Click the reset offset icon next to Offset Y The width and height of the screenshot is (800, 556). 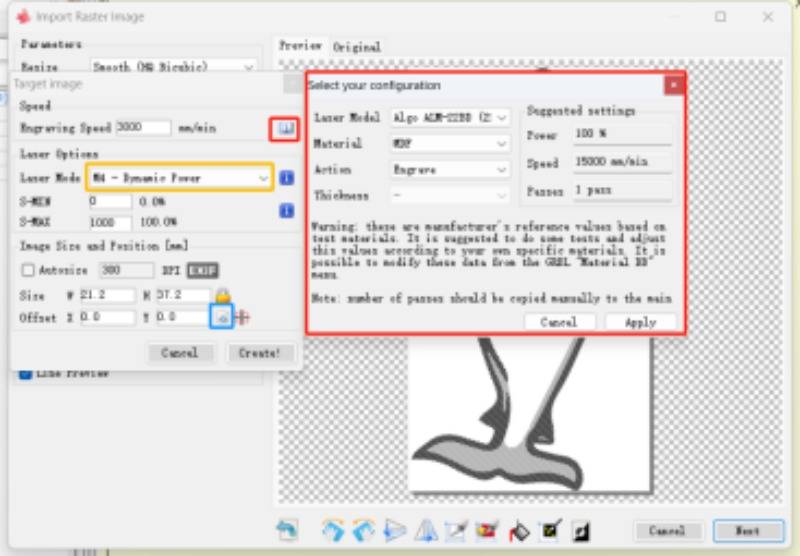point(222,317)
